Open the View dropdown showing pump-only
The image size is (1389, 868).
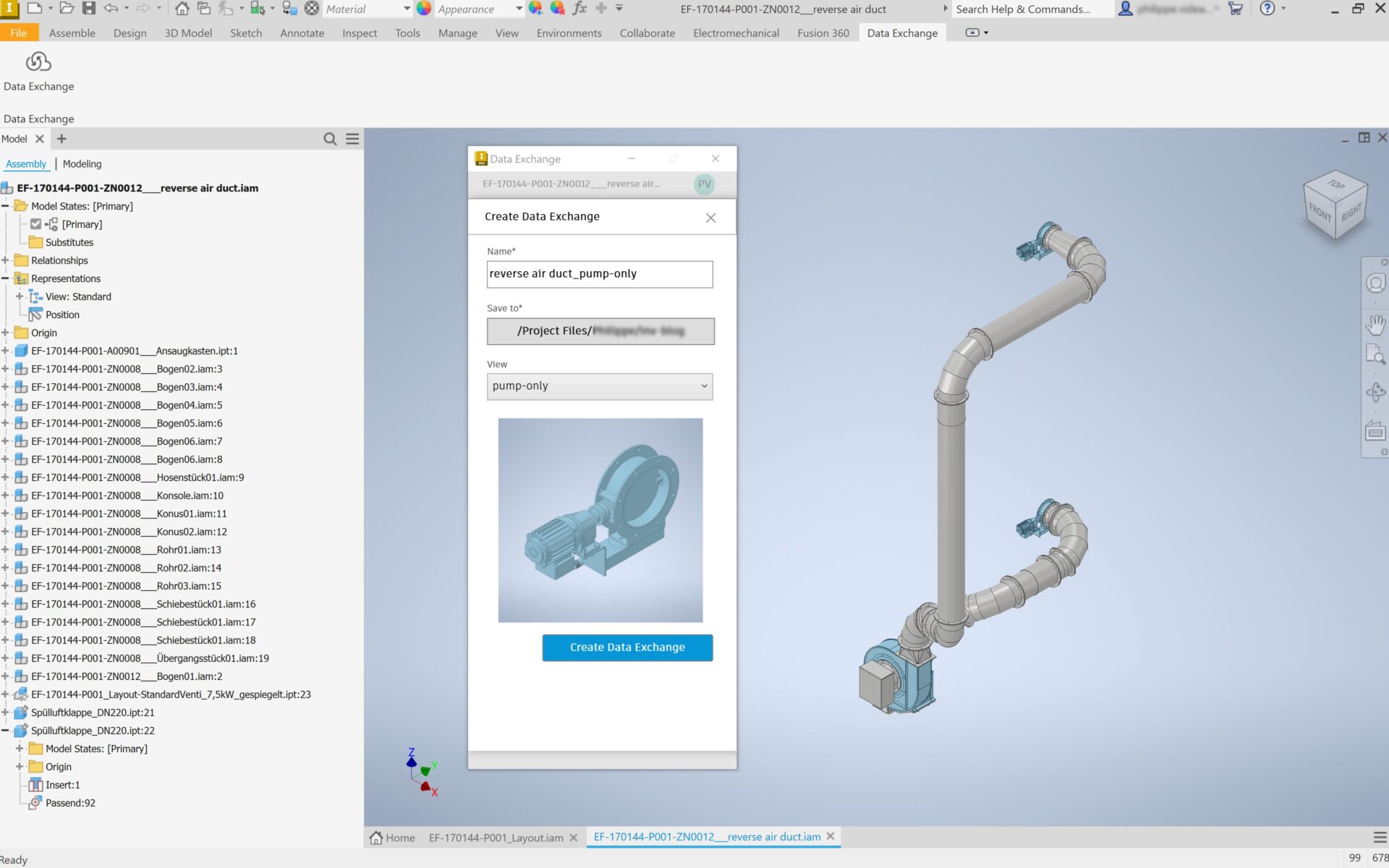600,386
